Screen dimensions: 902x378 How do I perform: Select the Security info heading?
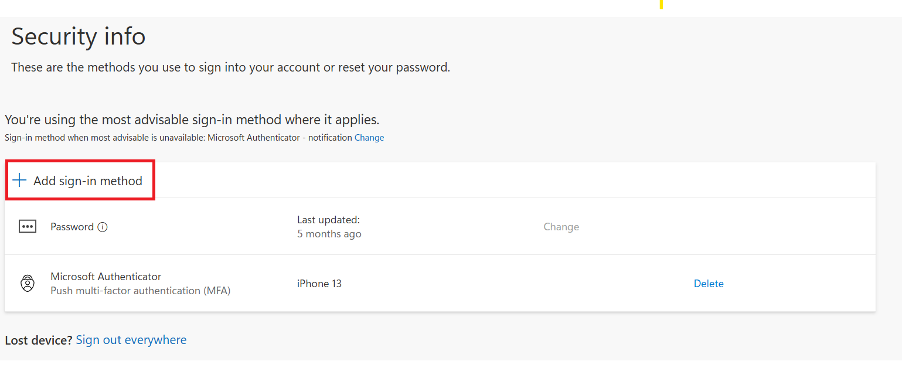point(78,37)
